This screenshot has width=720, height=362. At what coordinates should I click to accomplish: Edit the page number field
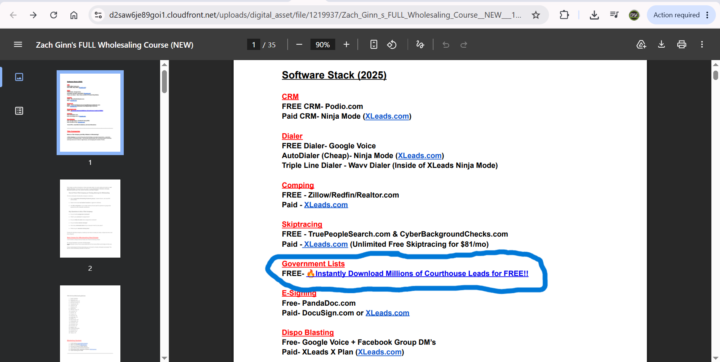[253, 45]
